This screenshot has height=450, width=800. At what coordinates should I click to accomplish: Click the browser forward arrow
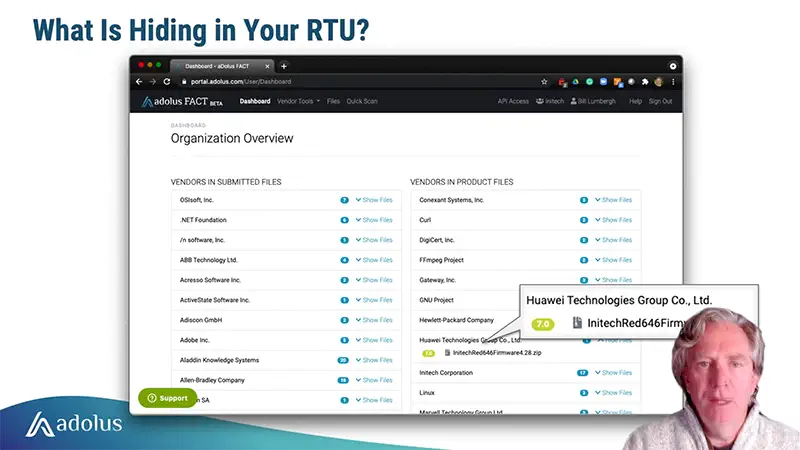pyautogui.click(x=153, y=82)
